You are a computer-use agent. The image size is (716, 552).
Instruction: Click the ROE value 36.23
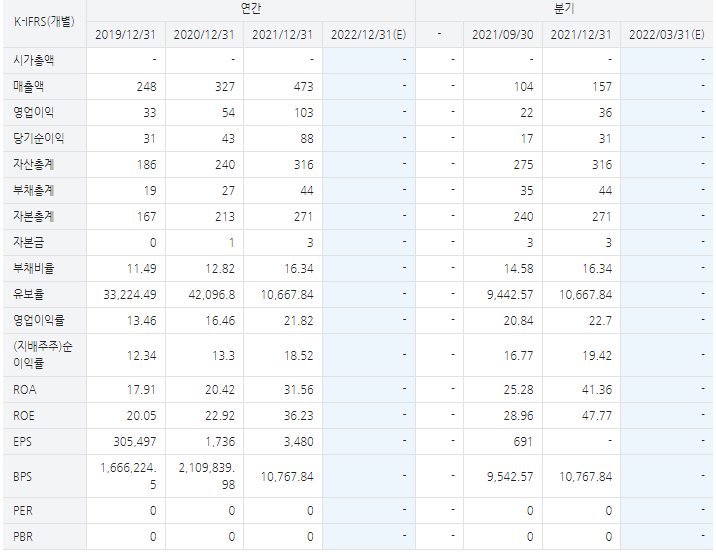click(299, 416)
